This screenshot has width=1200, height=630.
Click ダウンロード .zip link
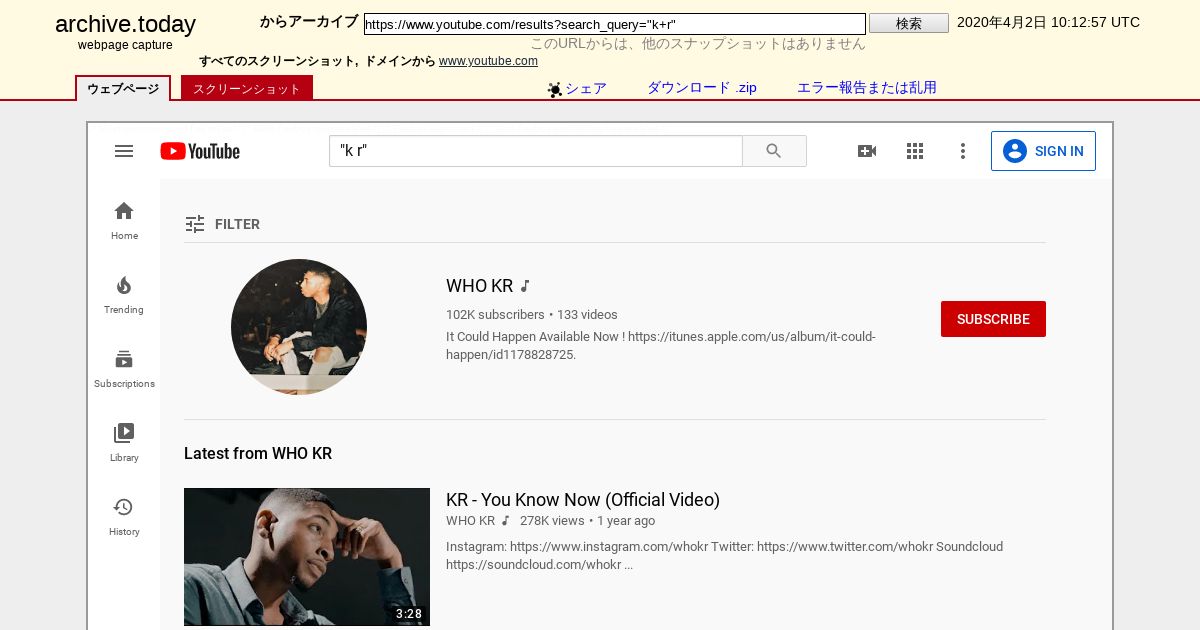pyautogui.click(x=702, y=88)
